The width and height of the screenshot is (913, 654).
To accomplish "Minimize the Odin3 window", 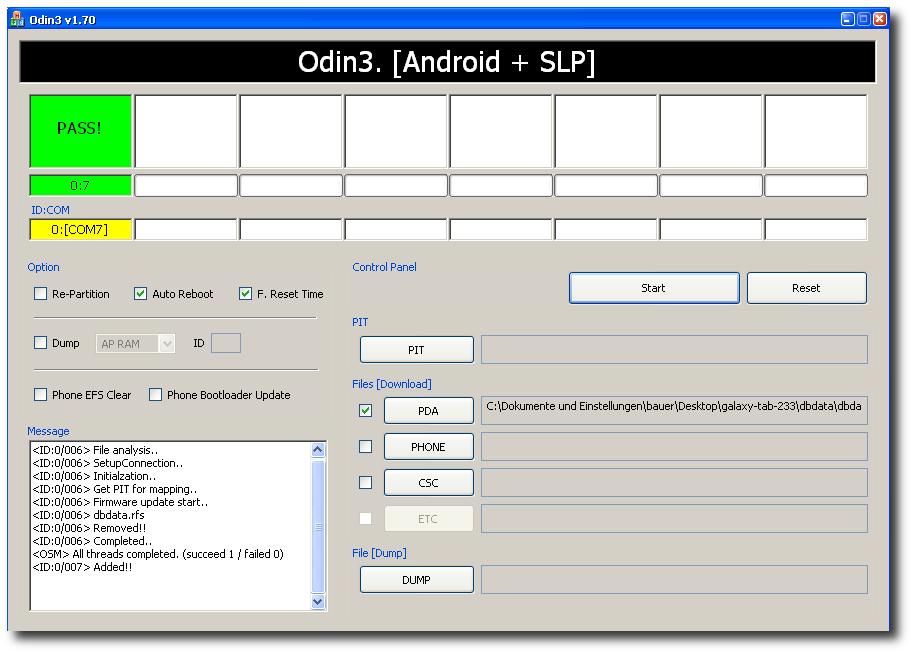I will [848, 19].
